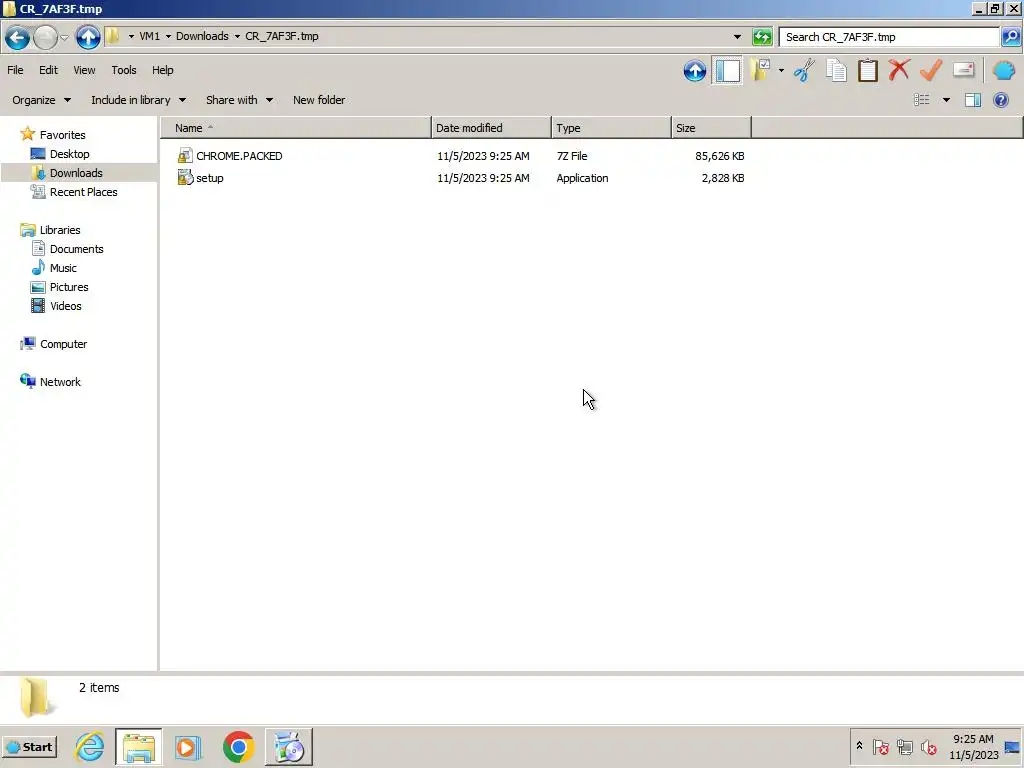
Task: Sort by the Name column header
Action: (296, 128)
